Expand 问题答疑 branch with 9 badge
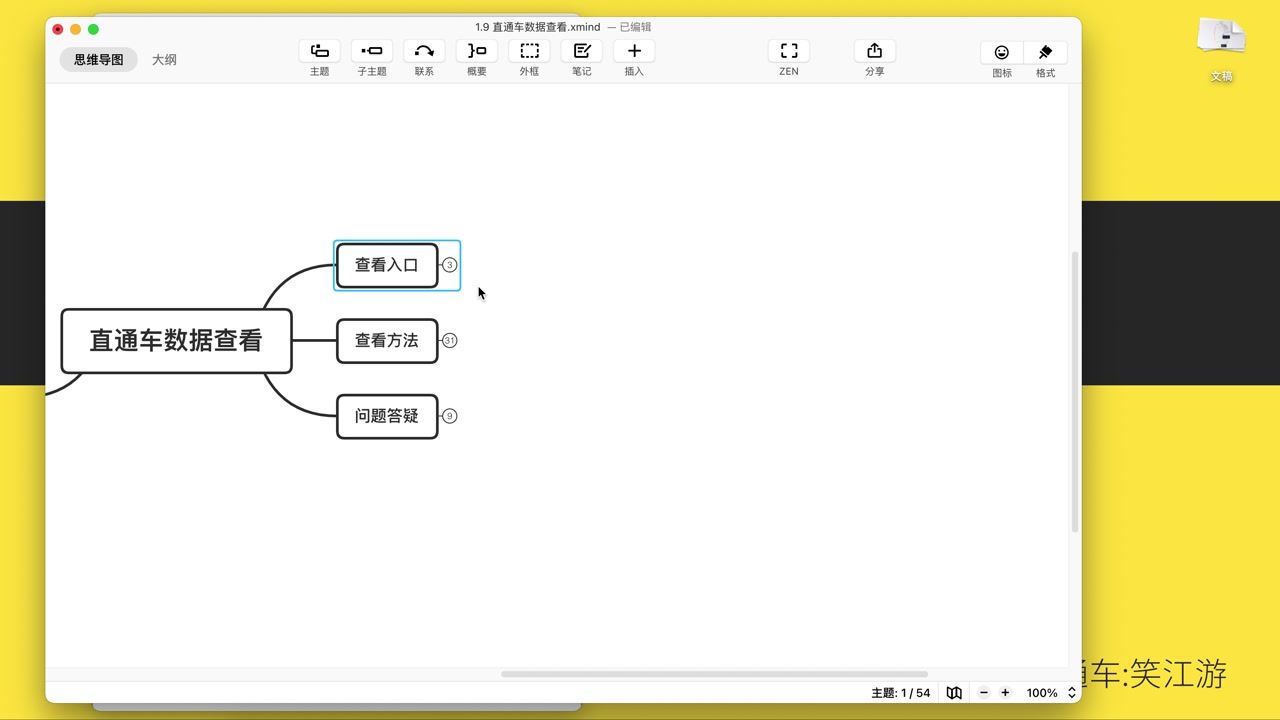1280x720 pixels. 450,416
